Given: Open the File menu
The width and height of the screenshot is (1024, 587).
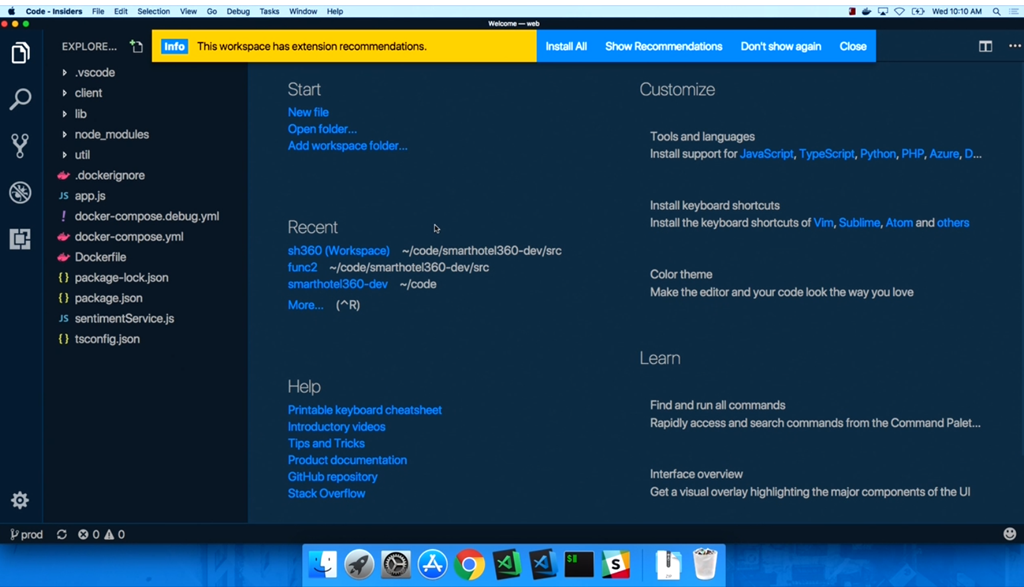Looking at the screenshot, I should click(98, 11).
